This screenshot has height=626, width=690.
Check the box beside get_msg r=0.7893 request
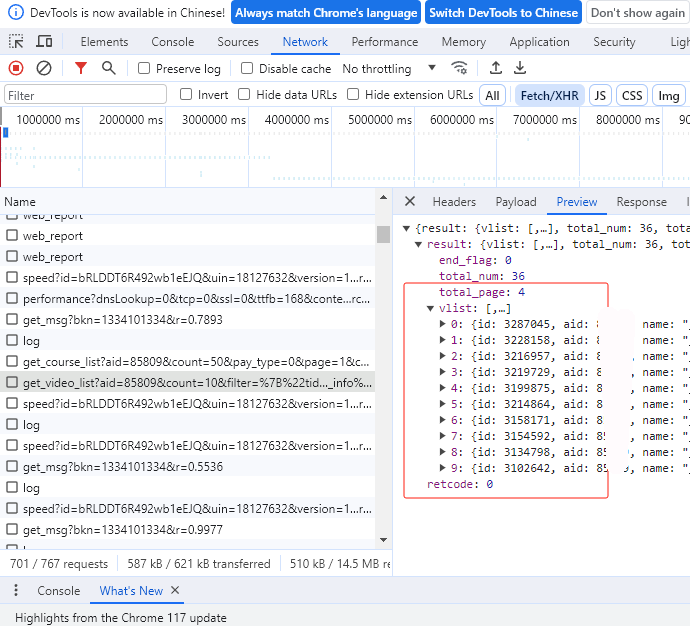(x=12, y=319)
